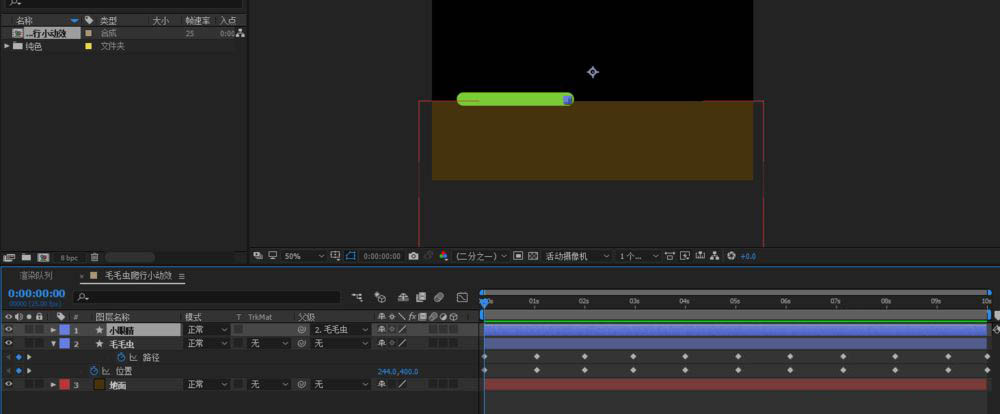Open the 活动摄像机 view dropdown
The image size is (1000, 414).
577,256
